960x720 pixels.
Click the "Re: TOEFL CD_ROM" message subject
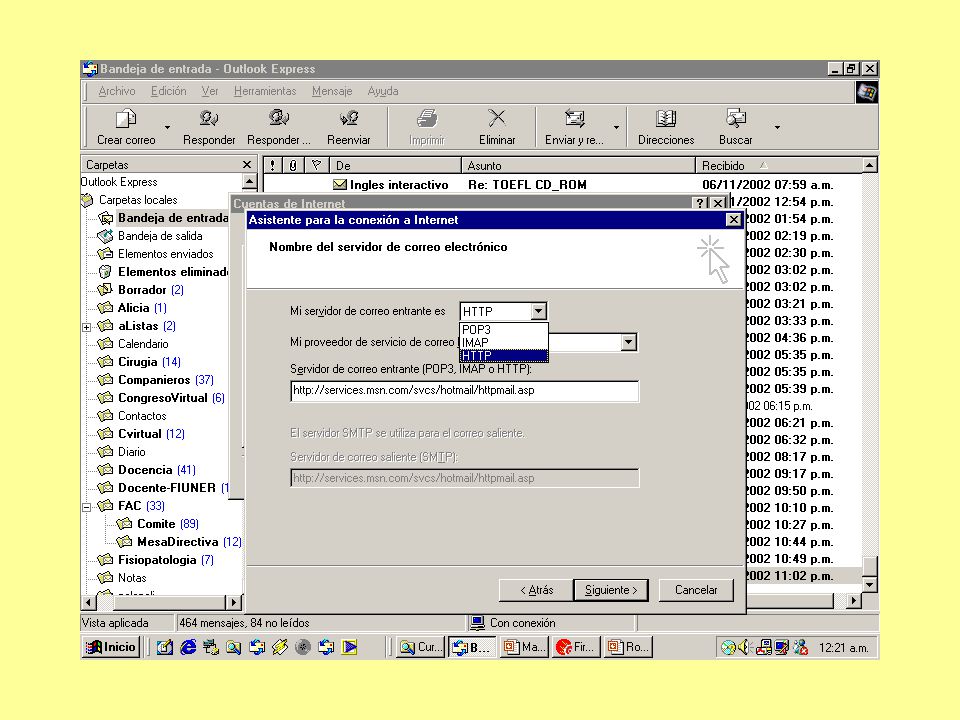coord(527,184)
